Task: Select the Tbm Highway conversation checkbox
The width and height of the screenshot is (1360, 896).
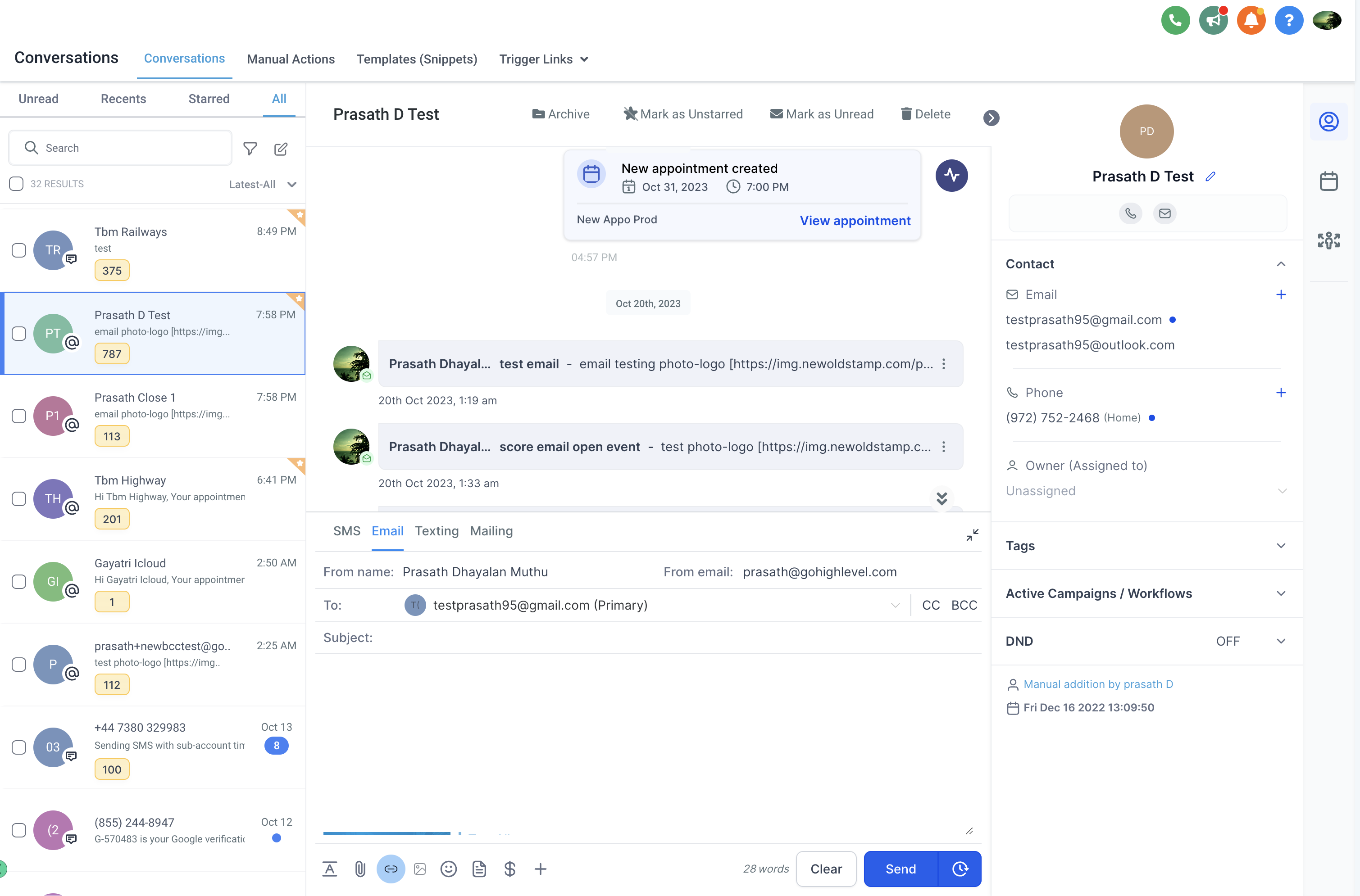Action: [x=19, y=498]
